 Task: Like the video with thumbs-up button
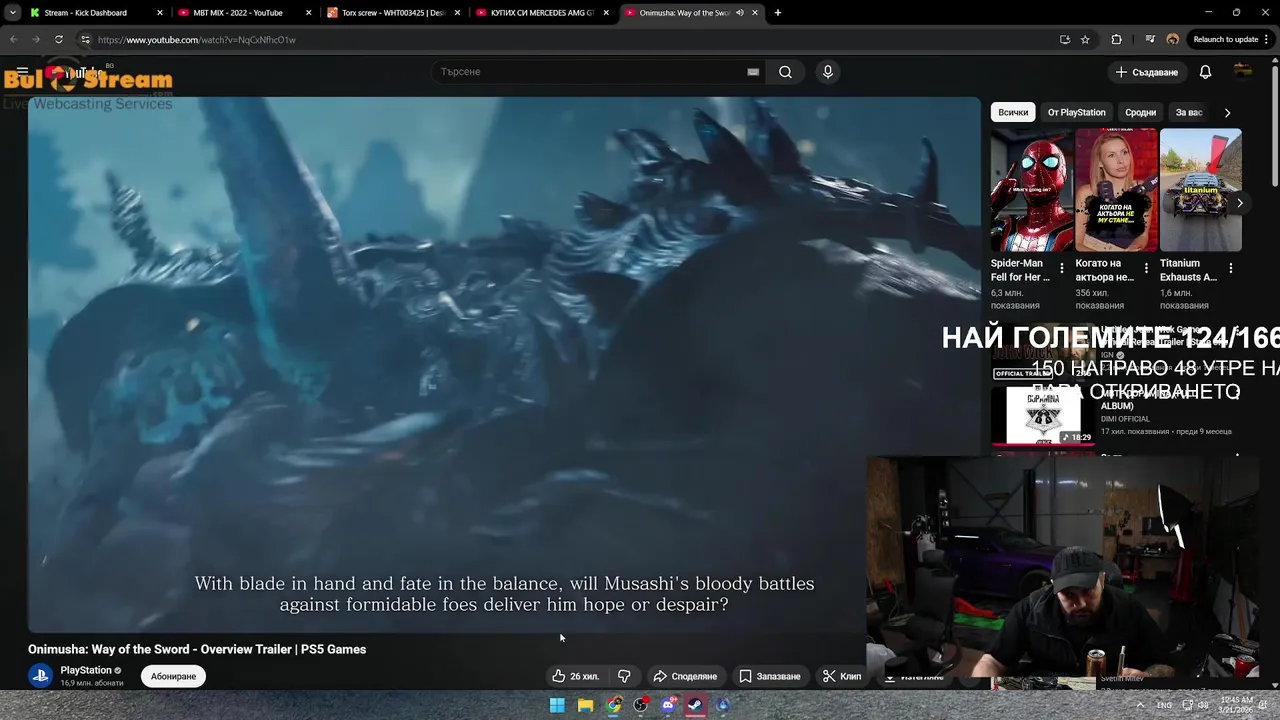[x=575, y=676]
